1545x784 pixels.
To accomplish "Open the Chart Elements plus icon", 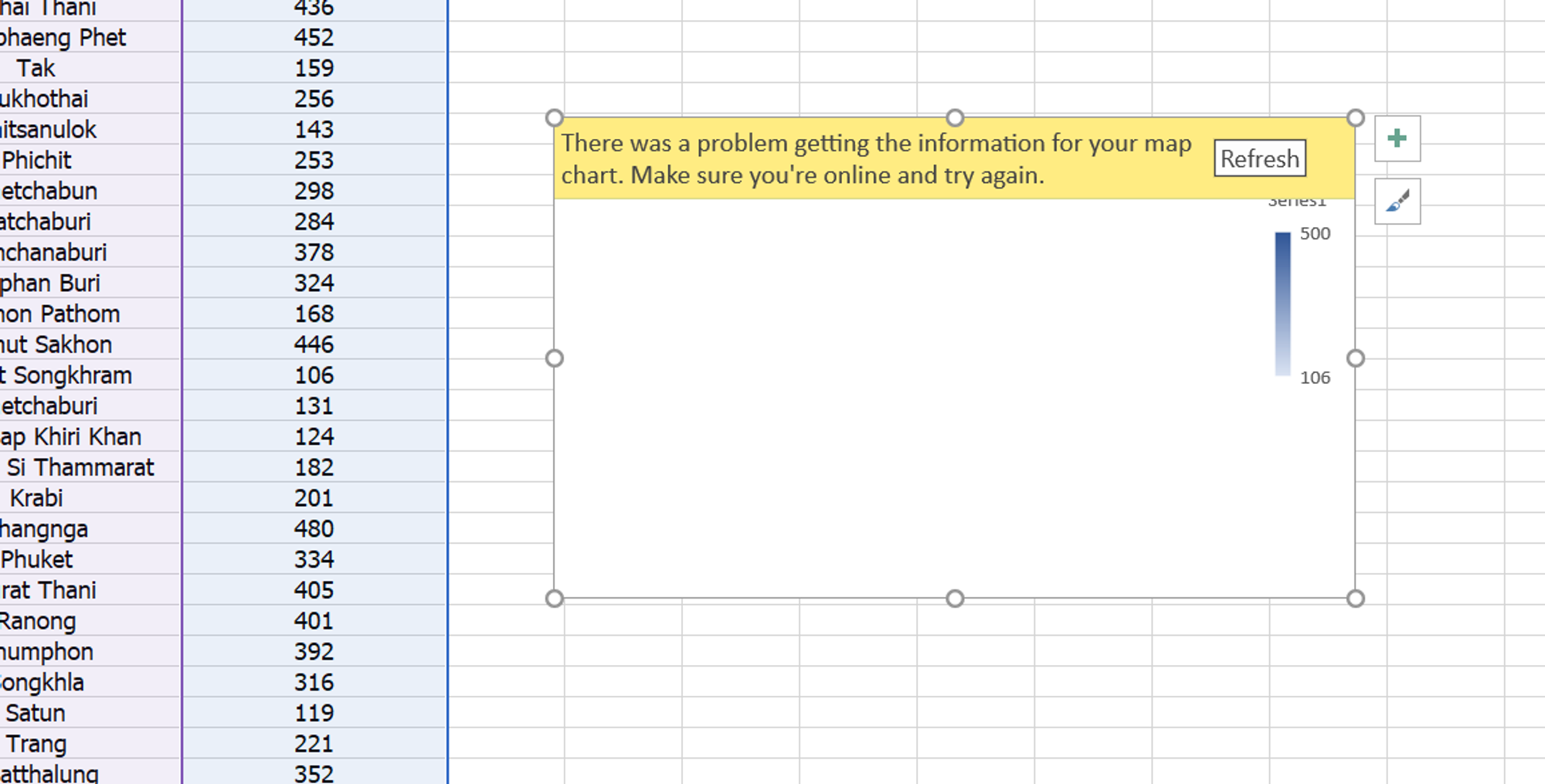I will click(1397, 139).
